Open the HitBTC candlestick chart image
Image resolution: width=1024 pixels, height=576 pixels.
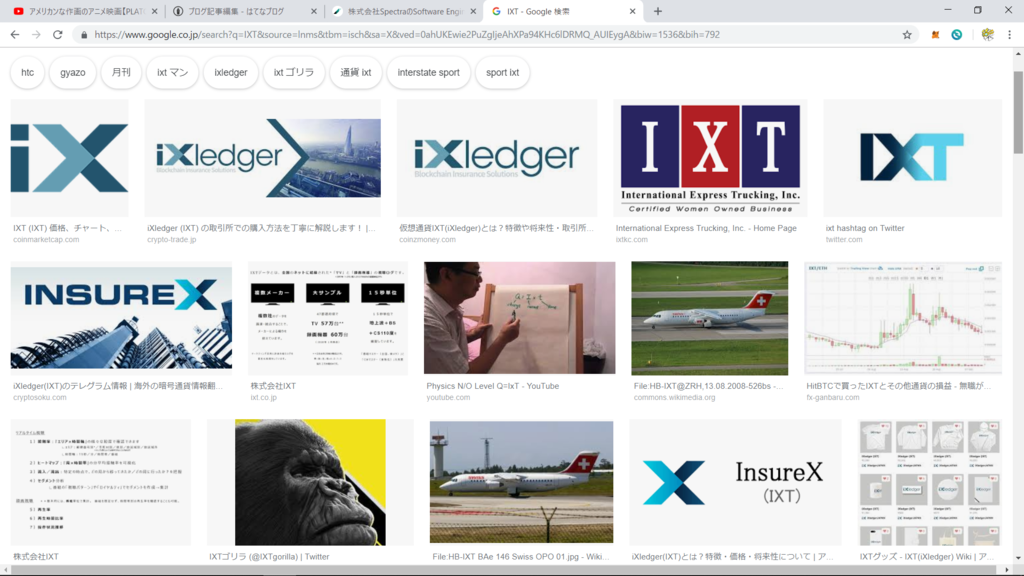click(x=903, y=319)
